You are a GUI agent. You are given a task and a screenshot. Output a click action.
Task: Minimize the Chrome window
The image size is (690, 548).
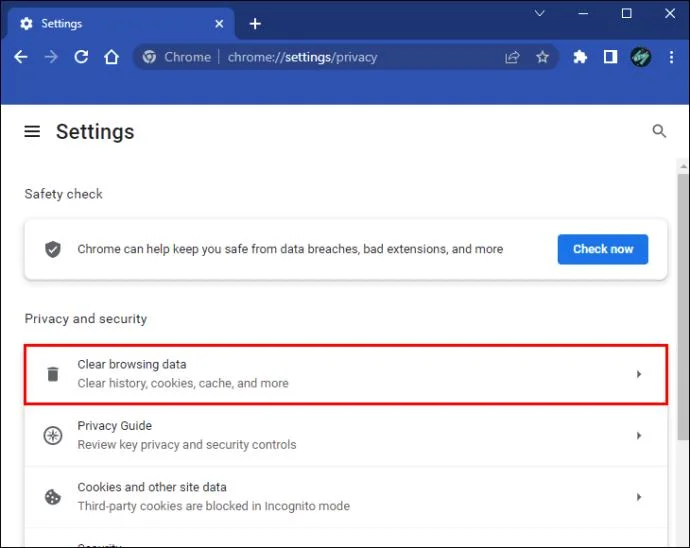(583, 14)
